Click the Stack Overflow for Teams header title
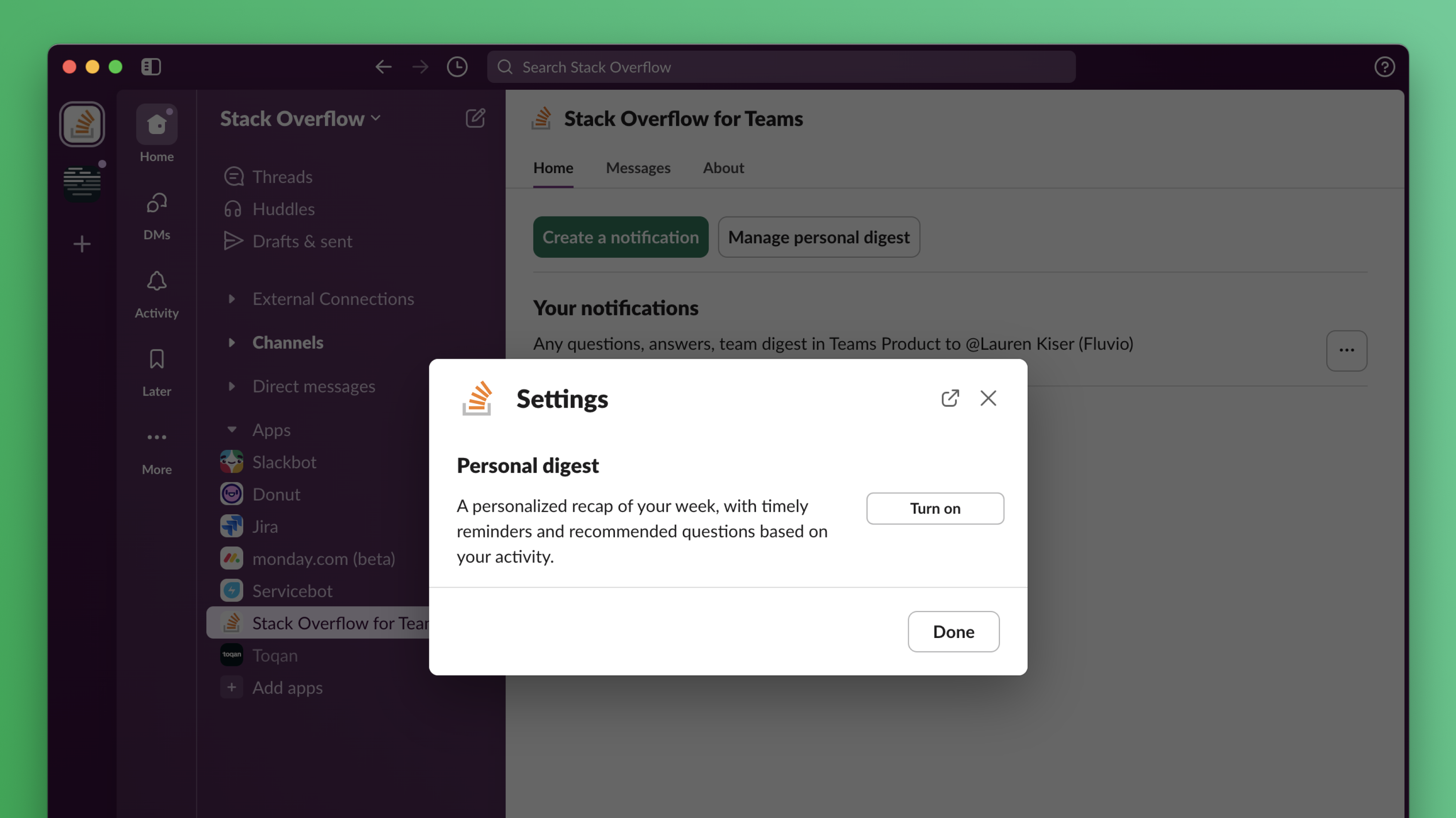The image size is (1456, 818). 683,118
